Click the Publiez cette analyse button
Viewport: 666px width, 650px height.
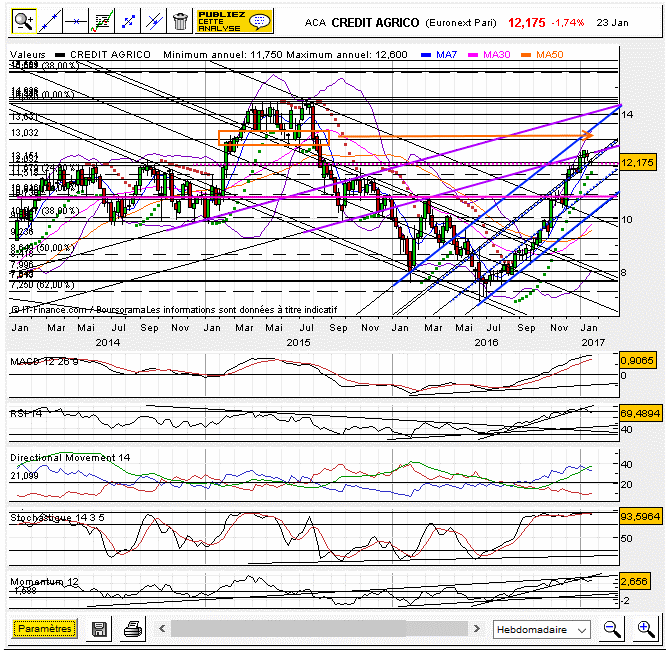coord(234,21)
